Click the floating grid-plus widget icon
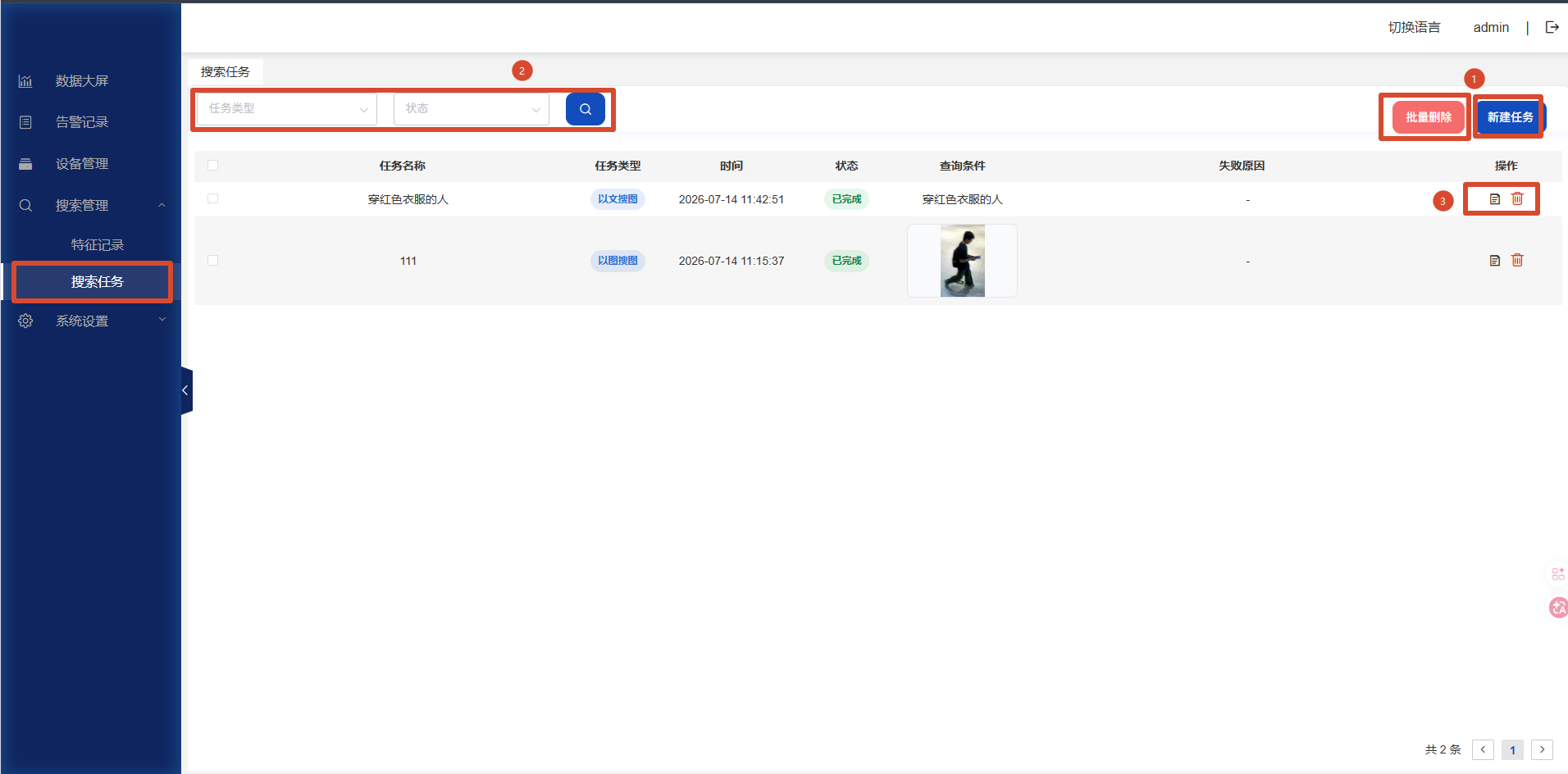The height and width of the screenshot is (774, 1568). pos(1557,574)
